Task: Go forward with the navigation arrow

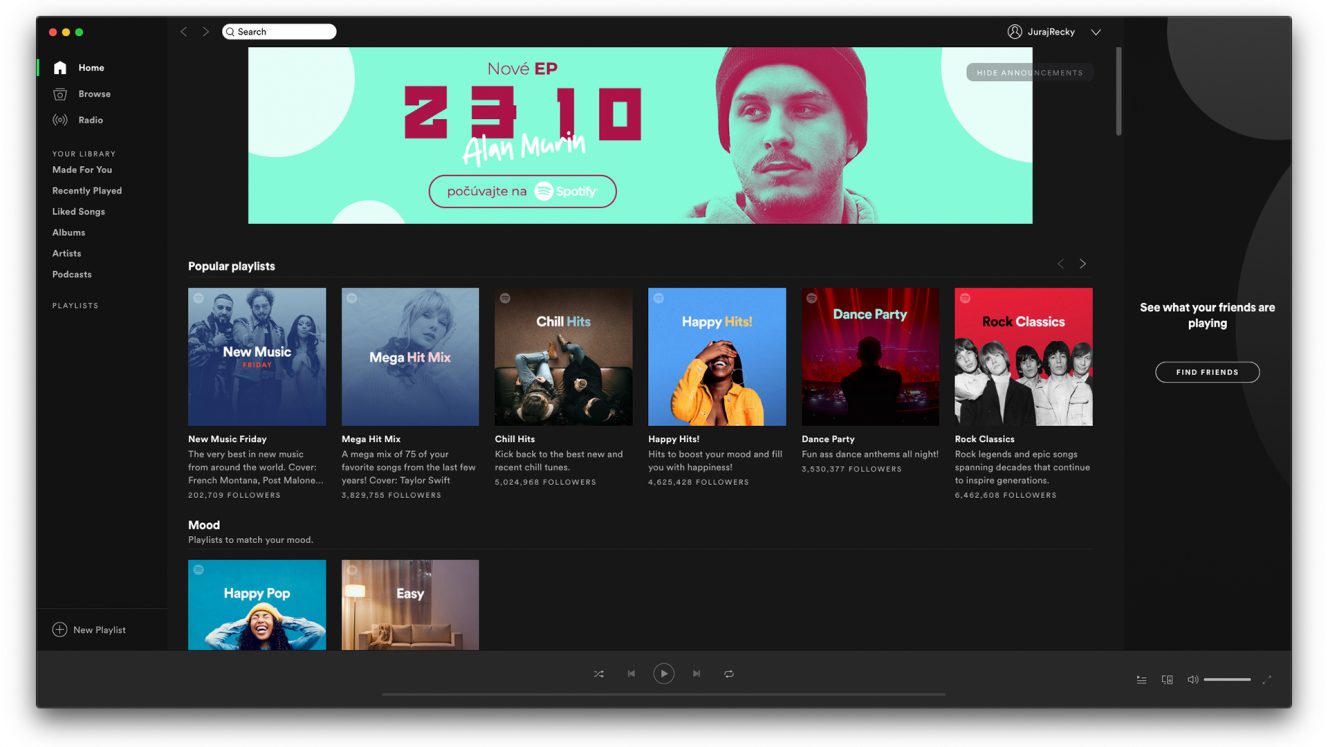Action: 206,32
